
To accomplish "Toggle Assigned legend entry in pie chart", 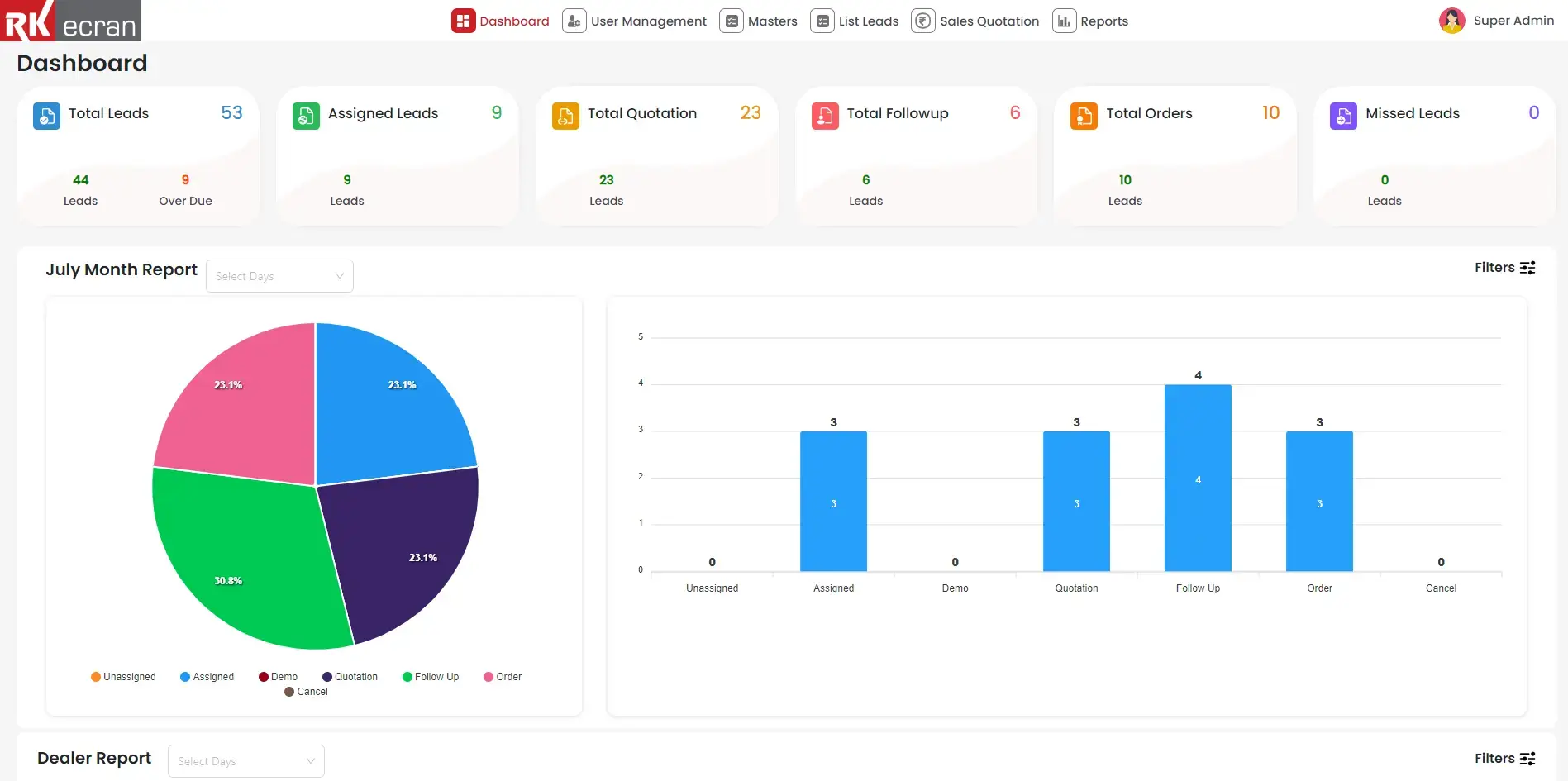I will (x=207, y=677).
